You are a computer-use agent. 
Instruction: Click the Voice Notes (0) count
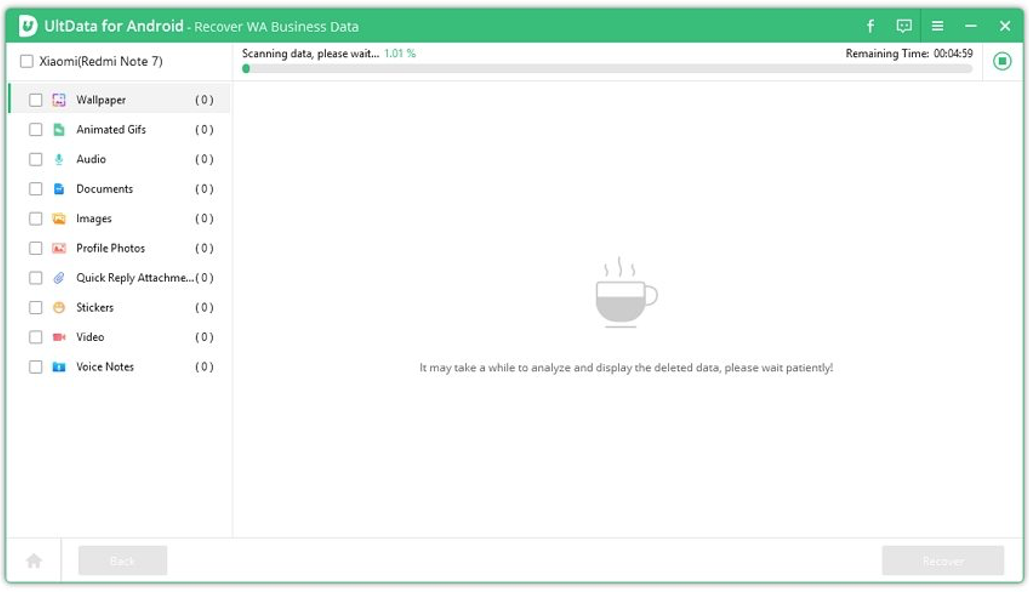pos(204,367)
